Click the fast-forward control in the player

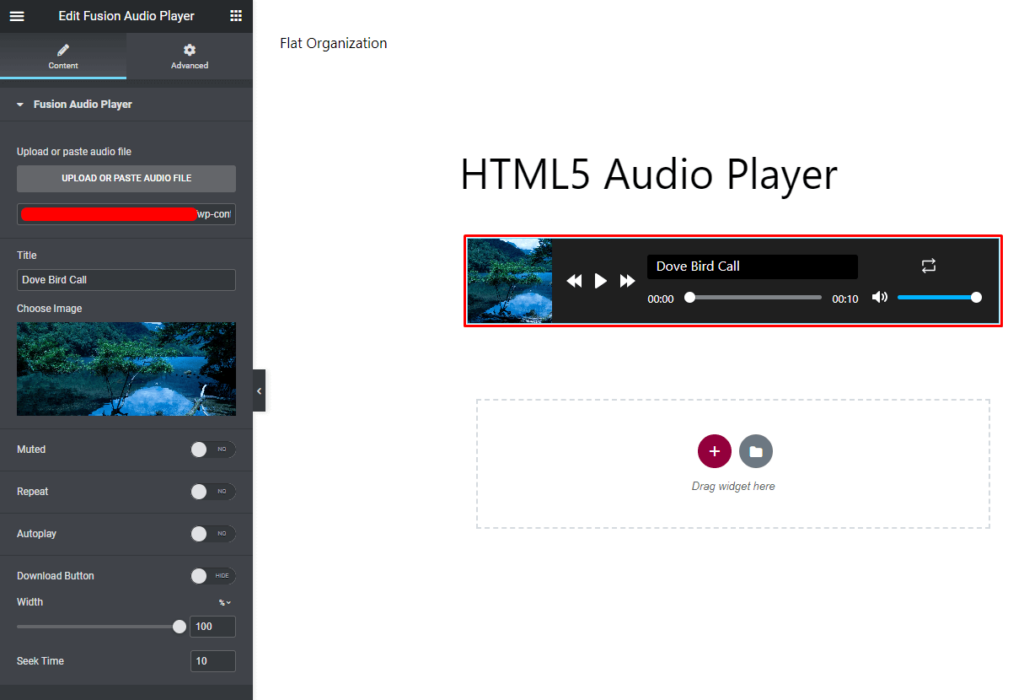(x=627, y=281)
